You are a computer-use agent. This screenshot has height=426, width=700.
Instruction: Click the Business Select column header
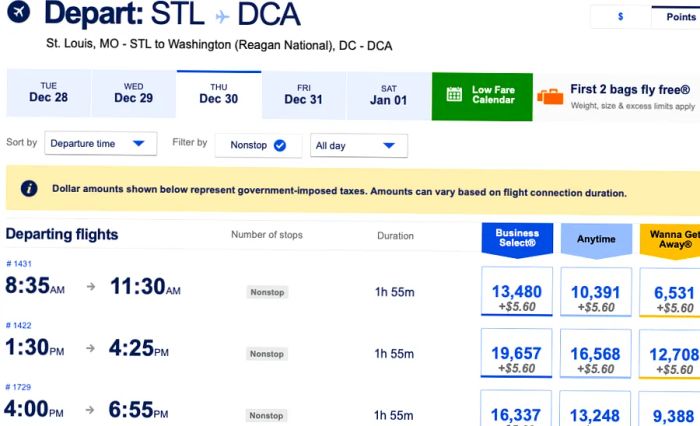pos(517,239)
